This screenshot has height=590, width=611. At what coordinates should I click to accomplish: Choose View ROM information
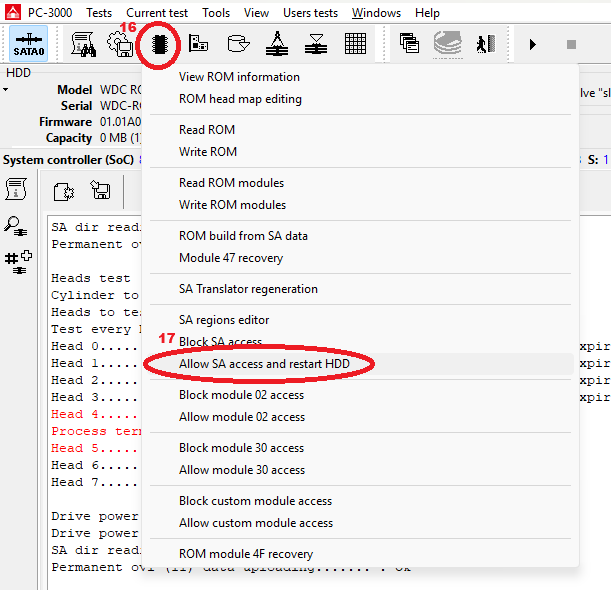239,77
